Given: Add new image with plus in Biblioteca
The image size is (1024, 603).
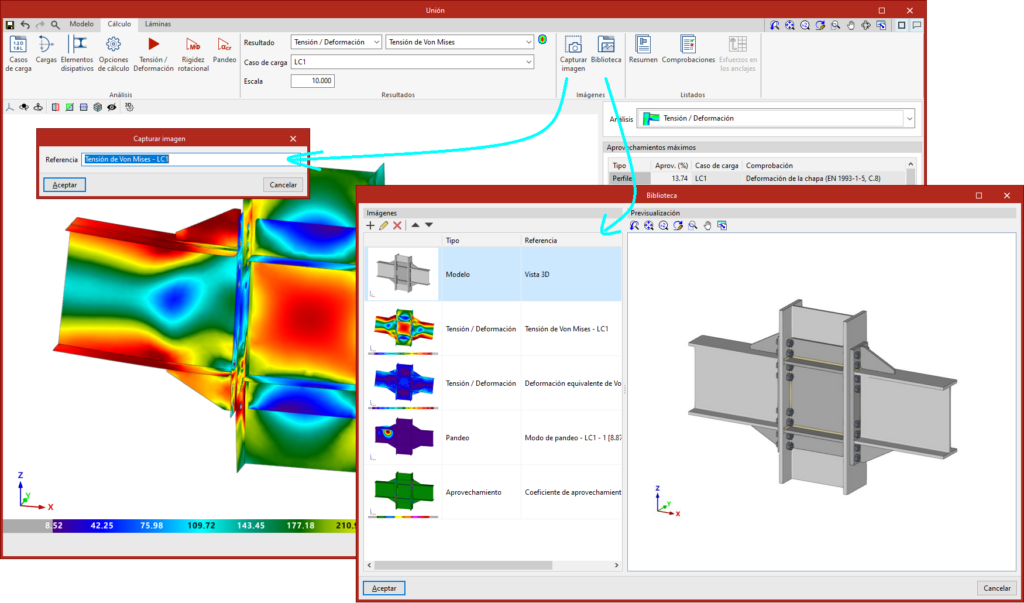Looking at the screenshot, I should point(370,225).
